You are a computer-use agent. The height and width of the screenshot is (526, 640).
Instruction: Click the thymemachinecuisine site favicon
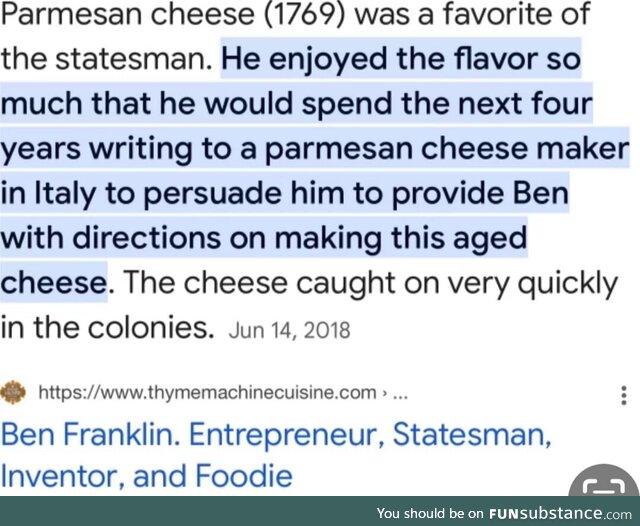point(13,393)
